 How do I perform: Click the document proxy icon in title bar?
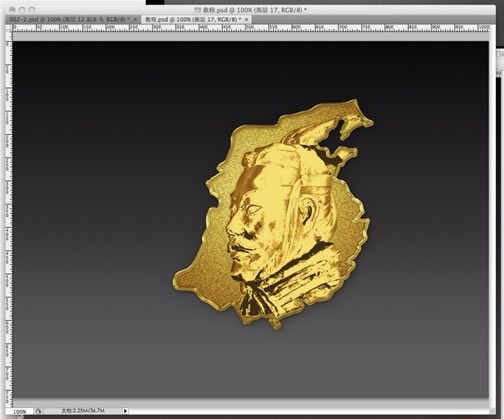click(197, 10)
